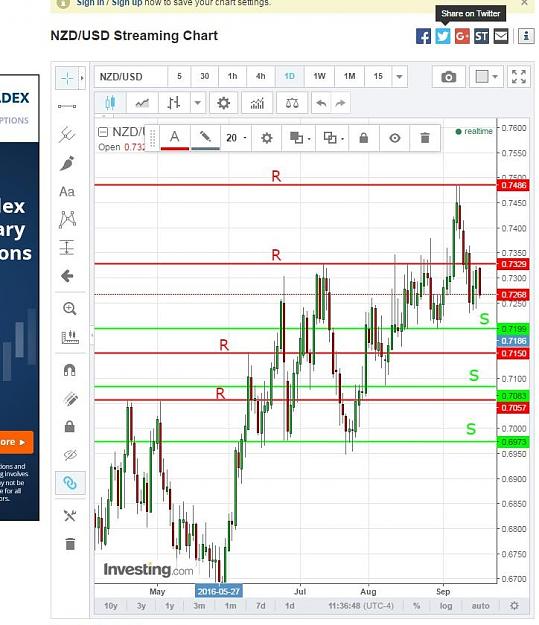
Task: Hide all drawings with crossed eye icon
Action: point(70,455)
